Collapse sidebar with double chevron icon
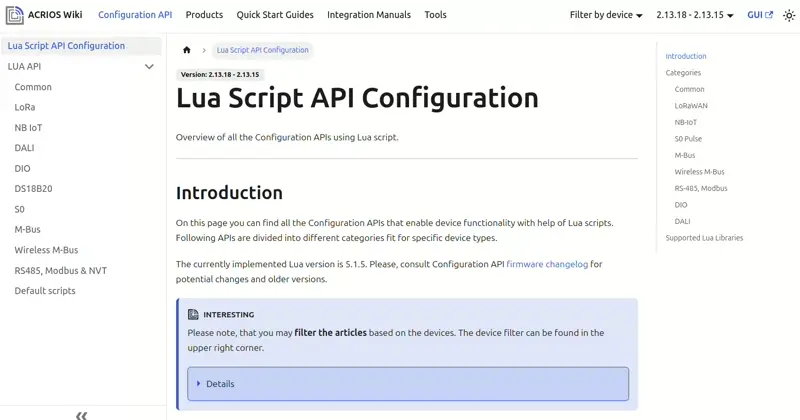800x420 pixels. (81, 414)
